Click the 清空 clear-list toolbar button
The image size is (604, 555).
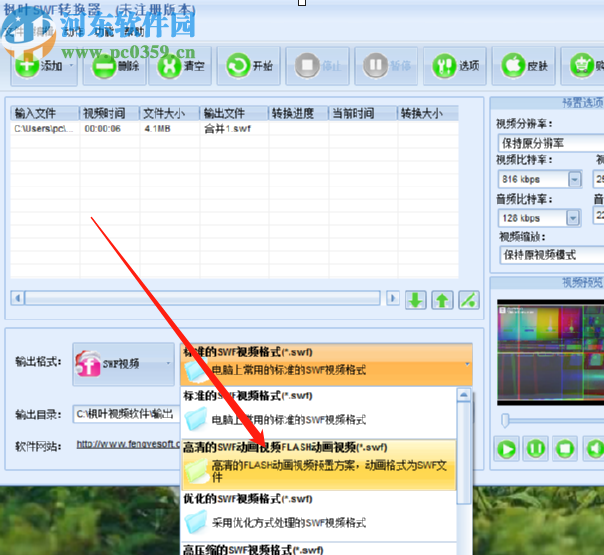180,66
